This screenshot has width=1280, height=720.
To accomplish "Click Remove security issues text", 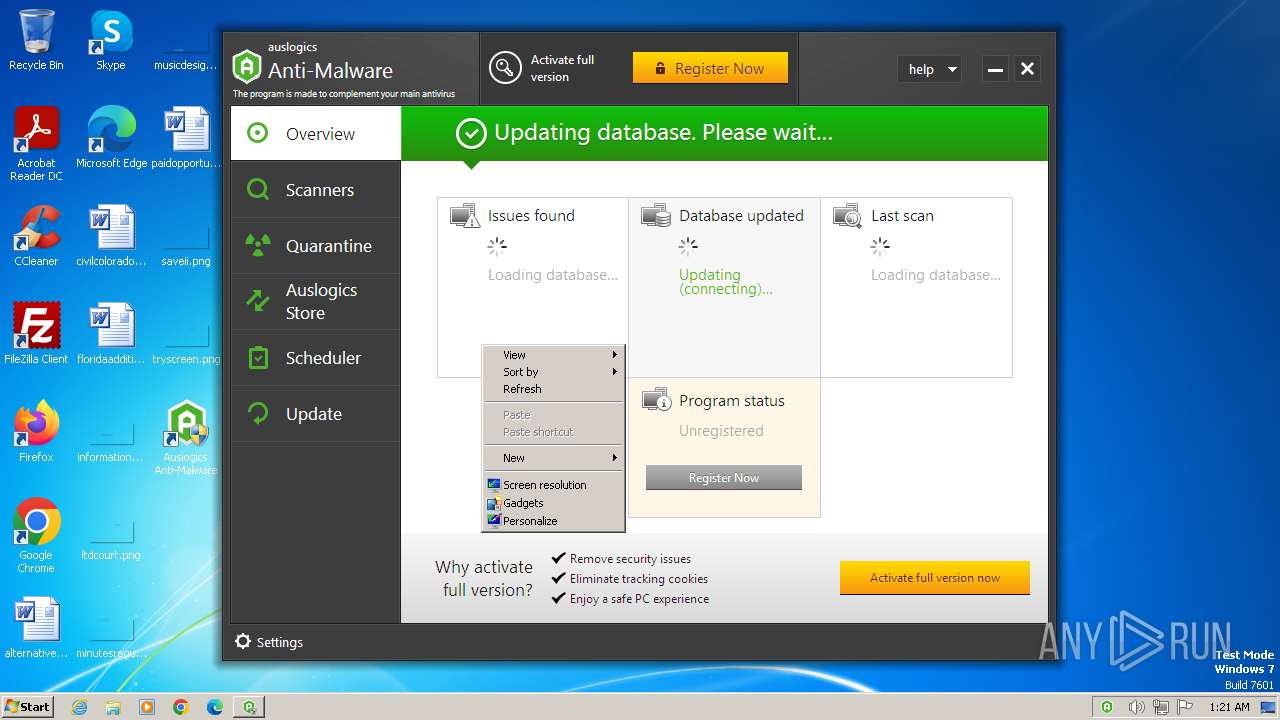I will 630,559.
